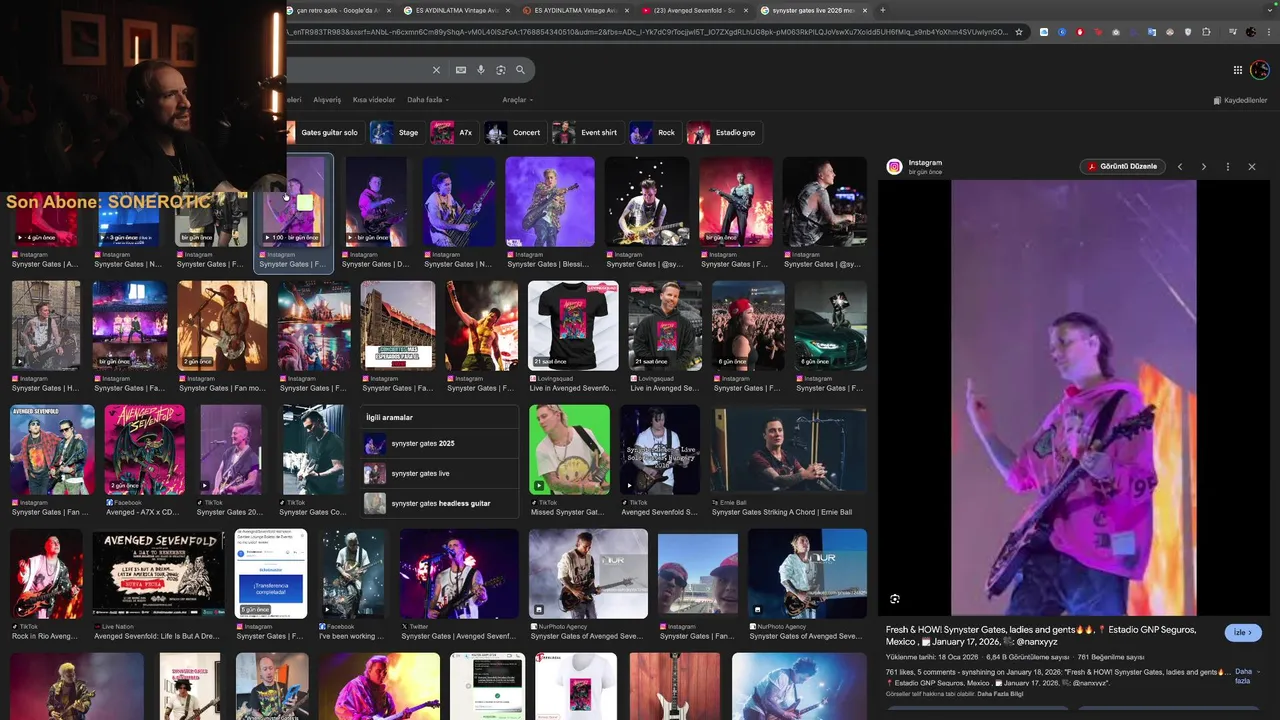1280x720 pixels.
Task: Switch to first ES AYDINLATMA Vintage tab
Action: click(x=455, y=10)
